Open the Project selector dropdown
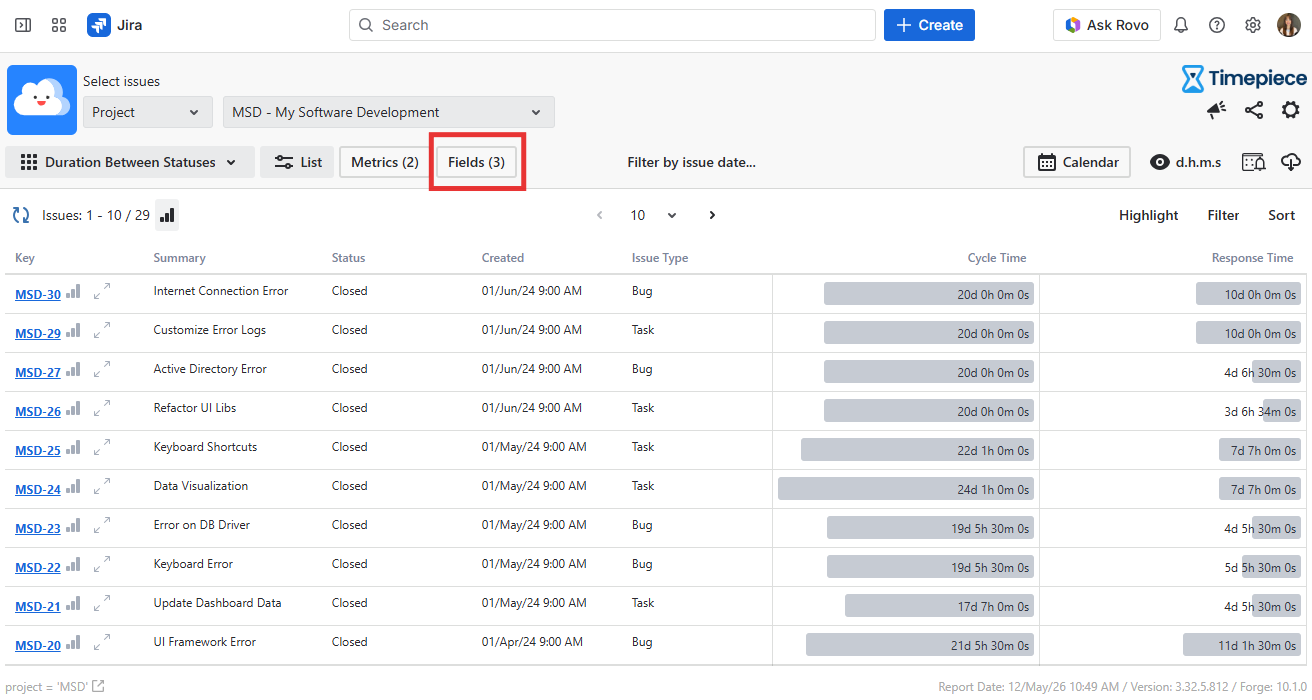Screen dimensions: 1312x700 pyautogui.click(x=148, y=112)
